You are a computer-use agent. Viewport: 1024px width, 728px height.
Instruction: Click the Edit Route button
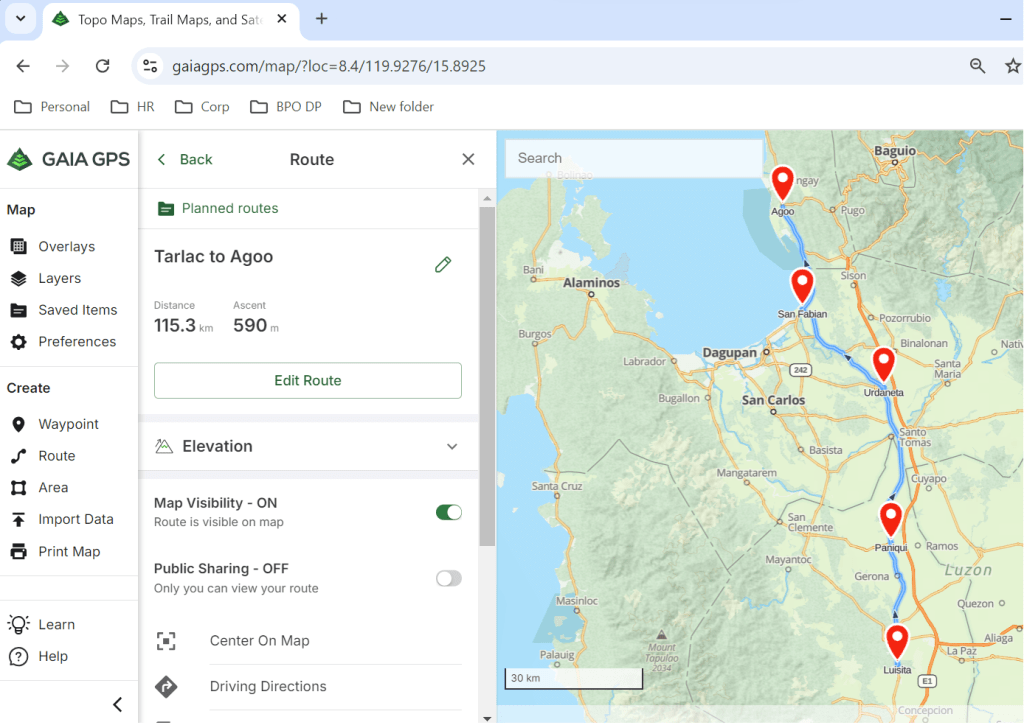[x=307, y=381]
